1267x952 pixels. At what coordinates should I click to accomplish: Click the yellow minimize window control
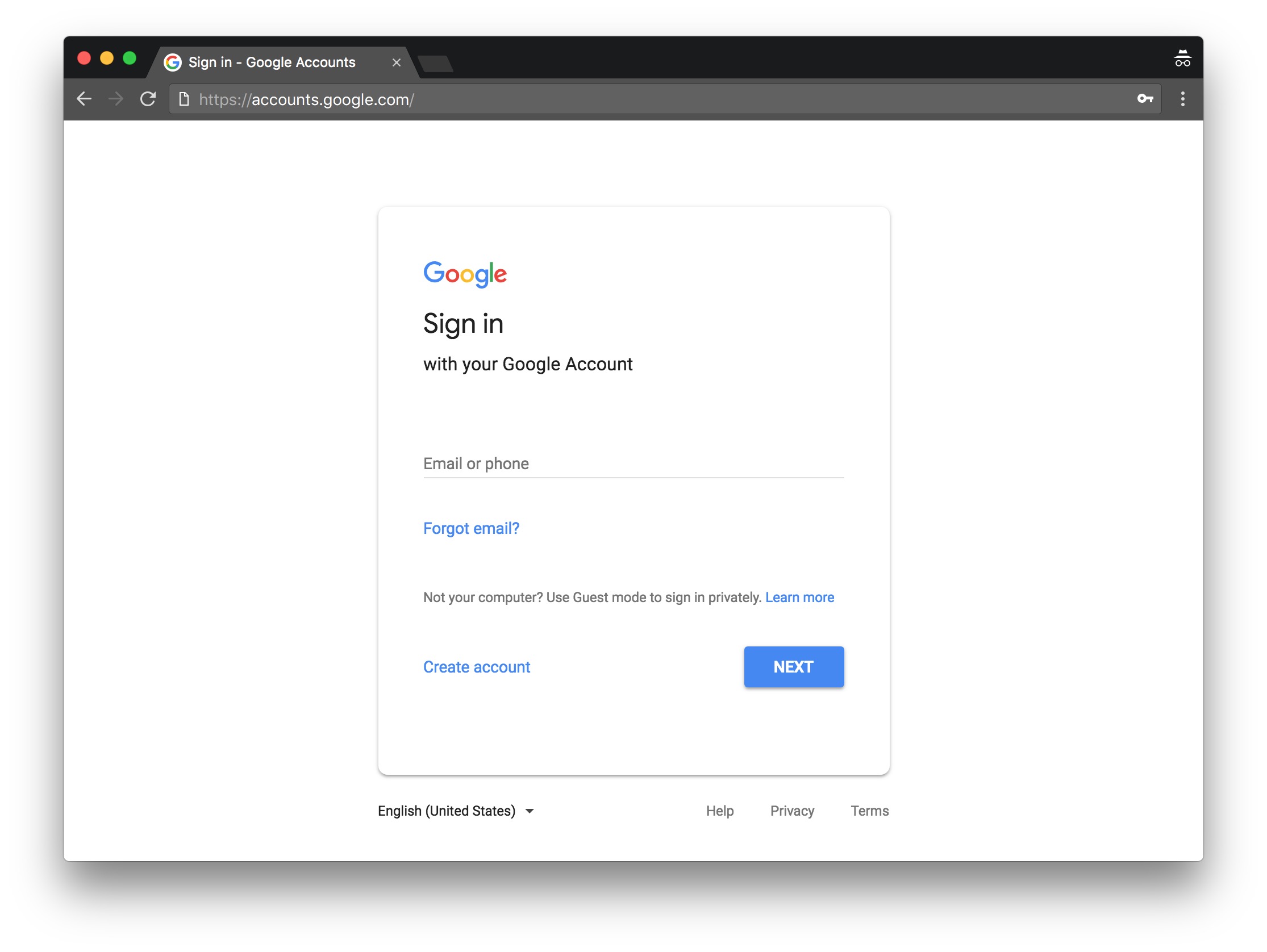point(107,57)
